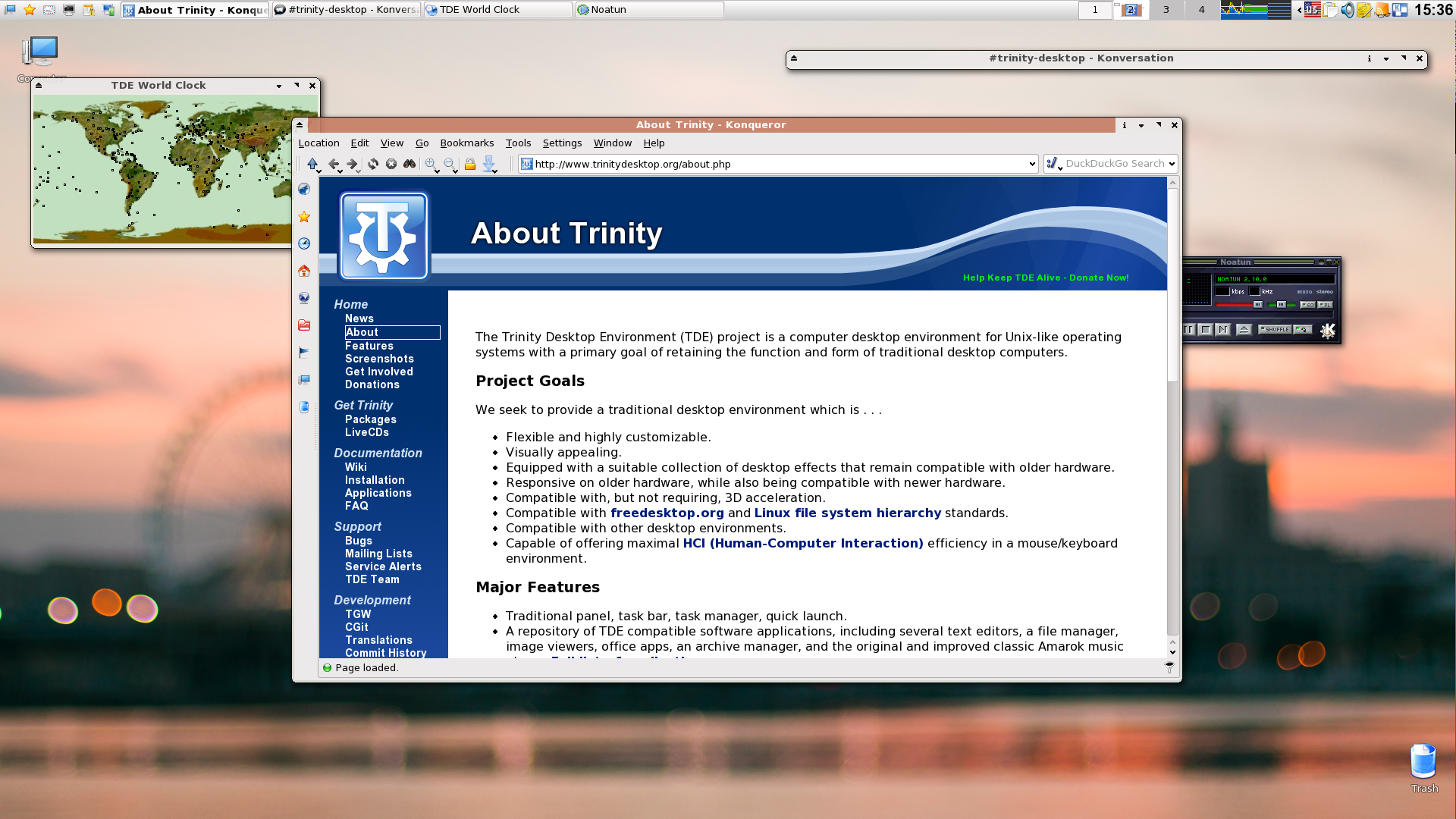1456x819 pixels.
Task: Click Help Keep TDE Alive donate link
Action: tap(1045, 278)
